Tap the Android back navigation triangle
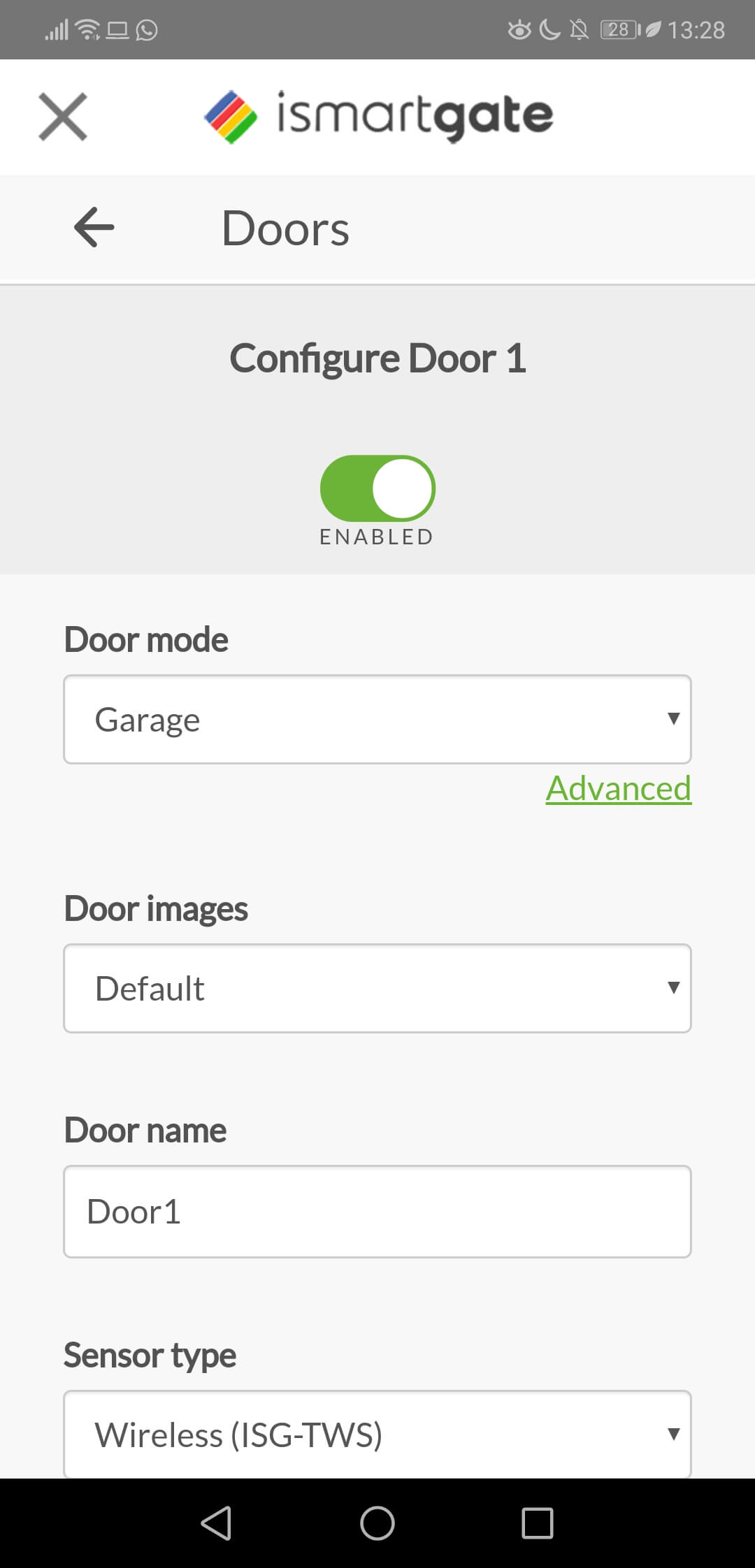 [217, 1523]
